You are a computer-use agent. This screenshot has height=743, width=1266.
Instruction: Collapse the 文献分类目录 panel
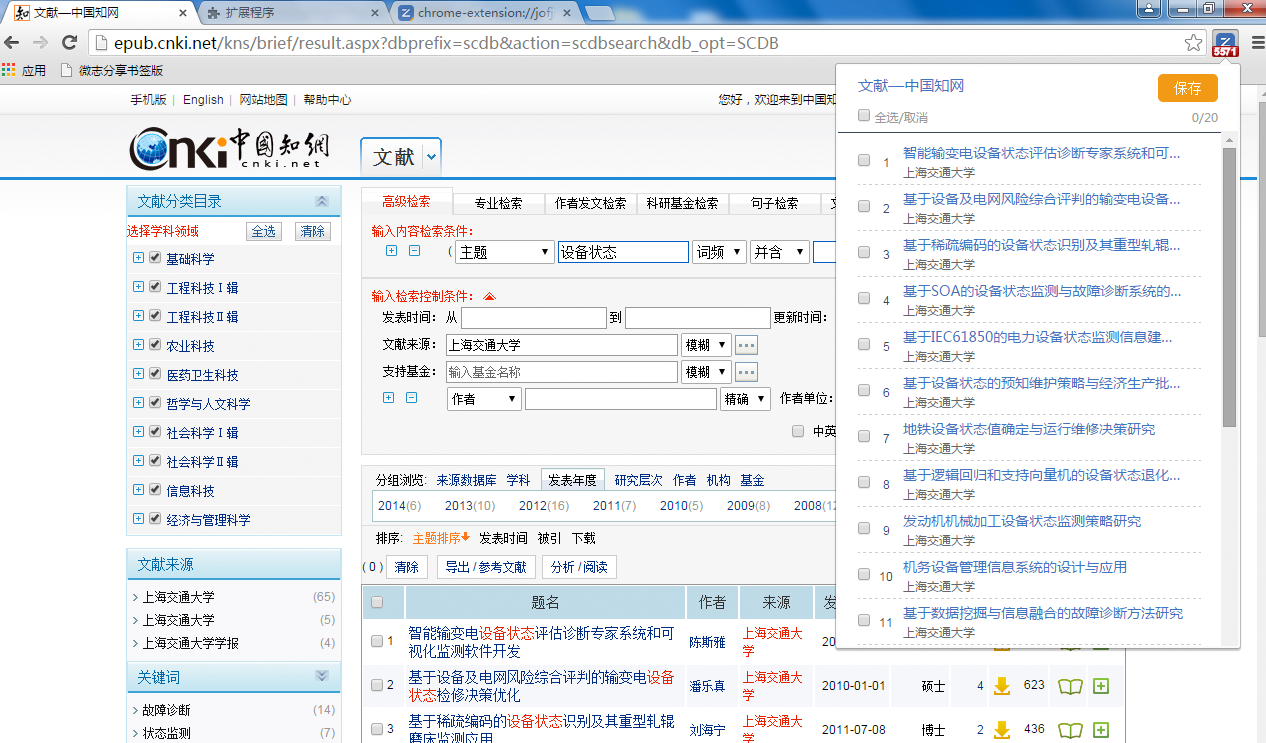click(322, 201)
